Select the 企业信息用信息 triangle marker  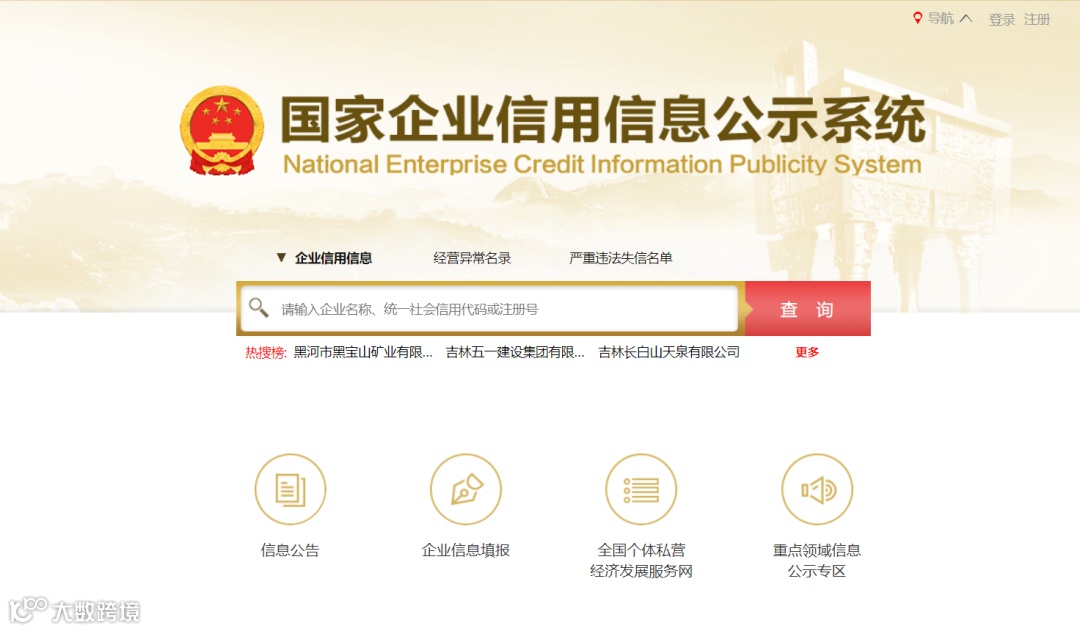(x=281, y=258)
